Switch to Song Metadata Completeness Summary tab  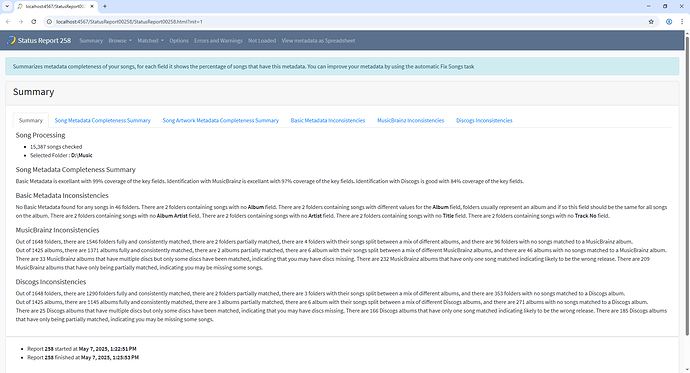coord(103,121)
